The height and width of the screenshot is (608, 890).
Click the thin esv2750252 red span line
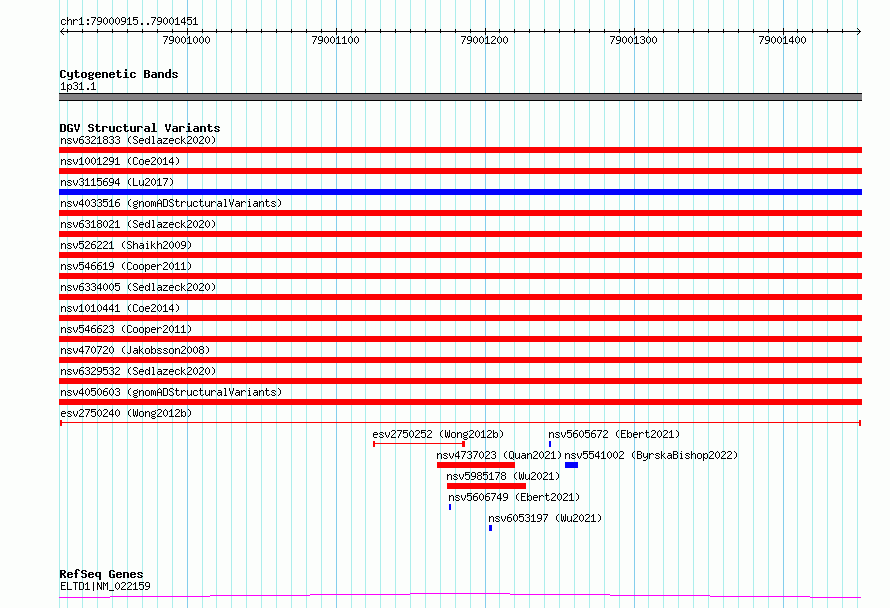pyautogui.click(x=419, y=444)
